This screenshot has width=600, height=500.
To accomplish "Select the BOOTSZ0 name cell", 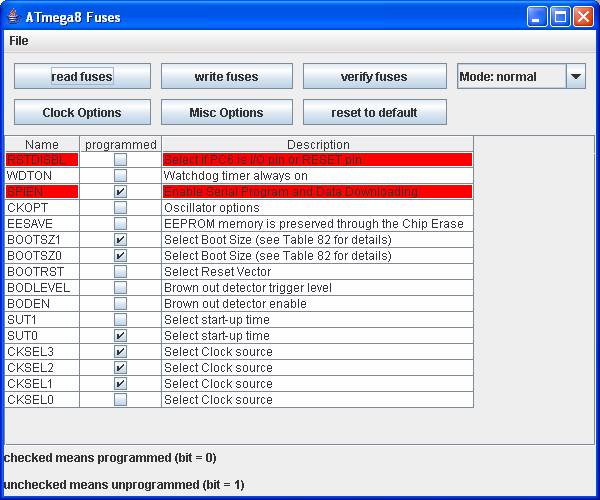I will (42, 256).
